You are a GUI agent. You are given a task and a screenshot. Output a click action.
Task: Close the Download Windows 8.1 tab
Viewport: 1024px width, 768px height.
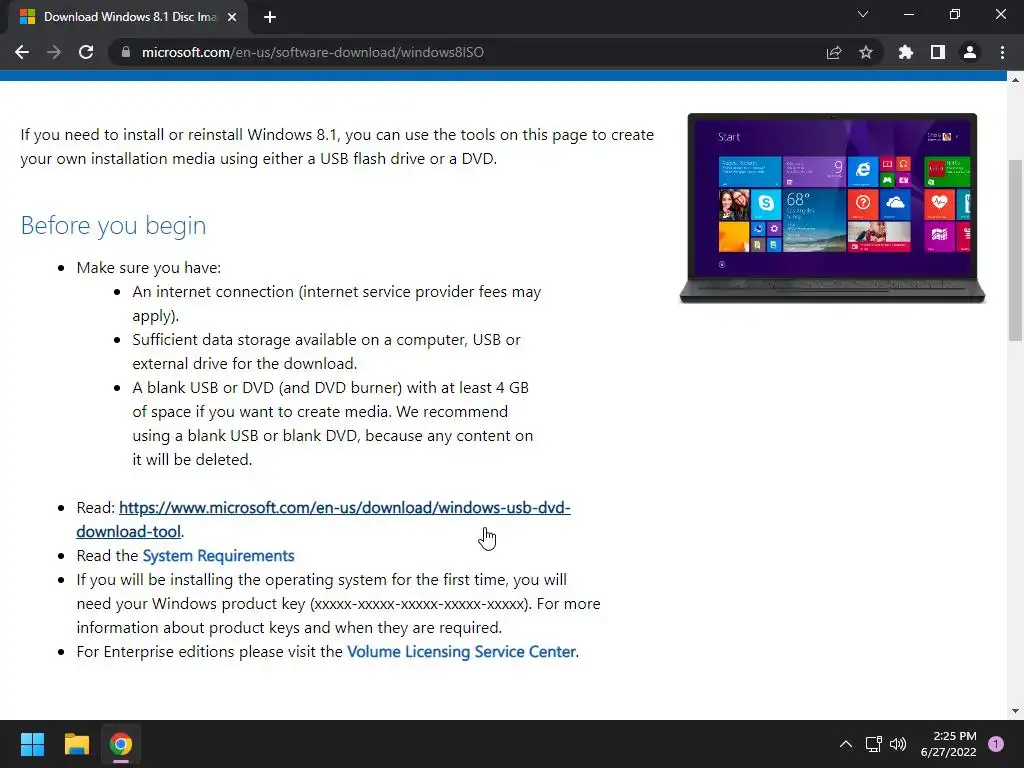click(232, 17)
